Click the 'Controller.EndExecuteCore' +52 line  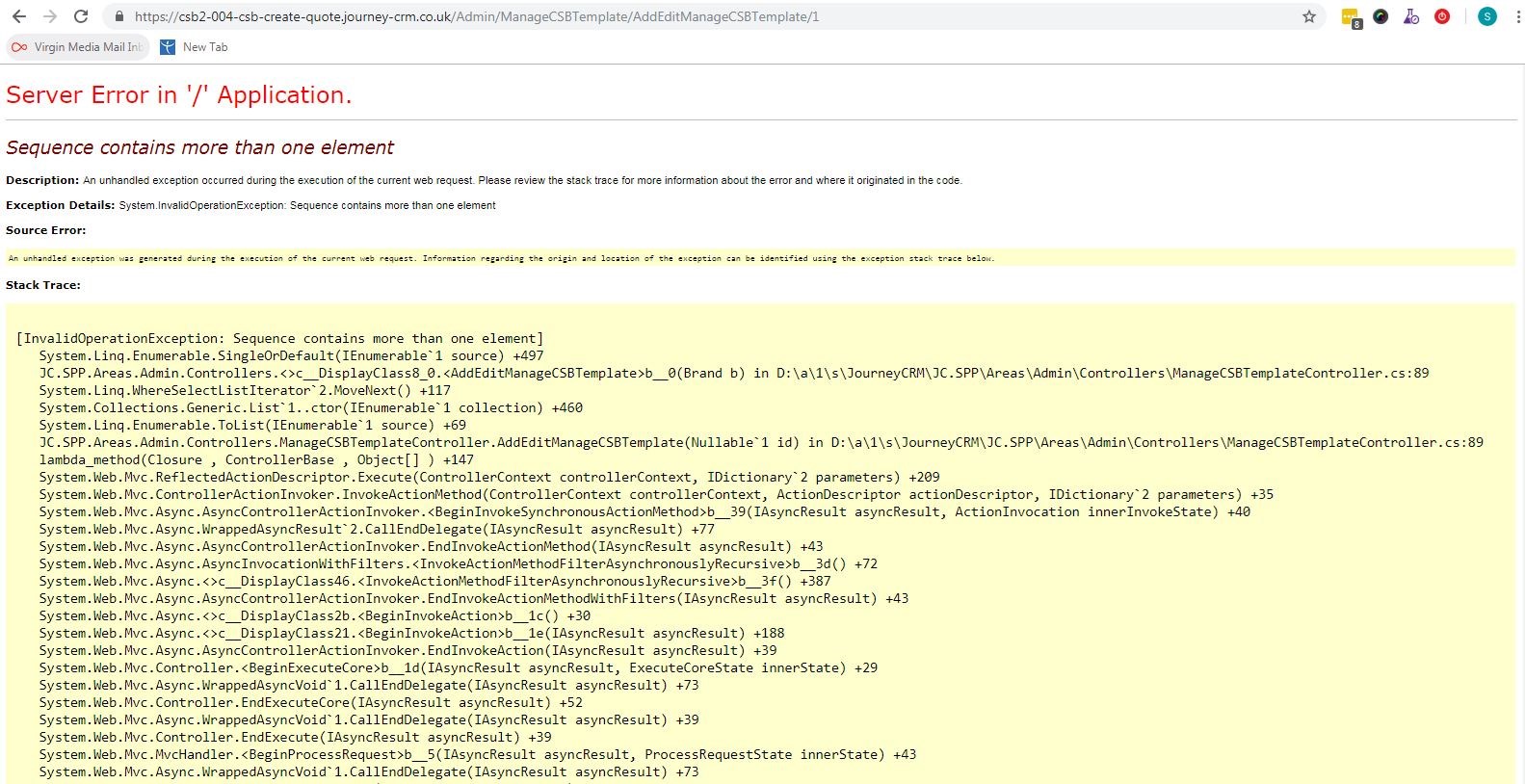point(311,703)
